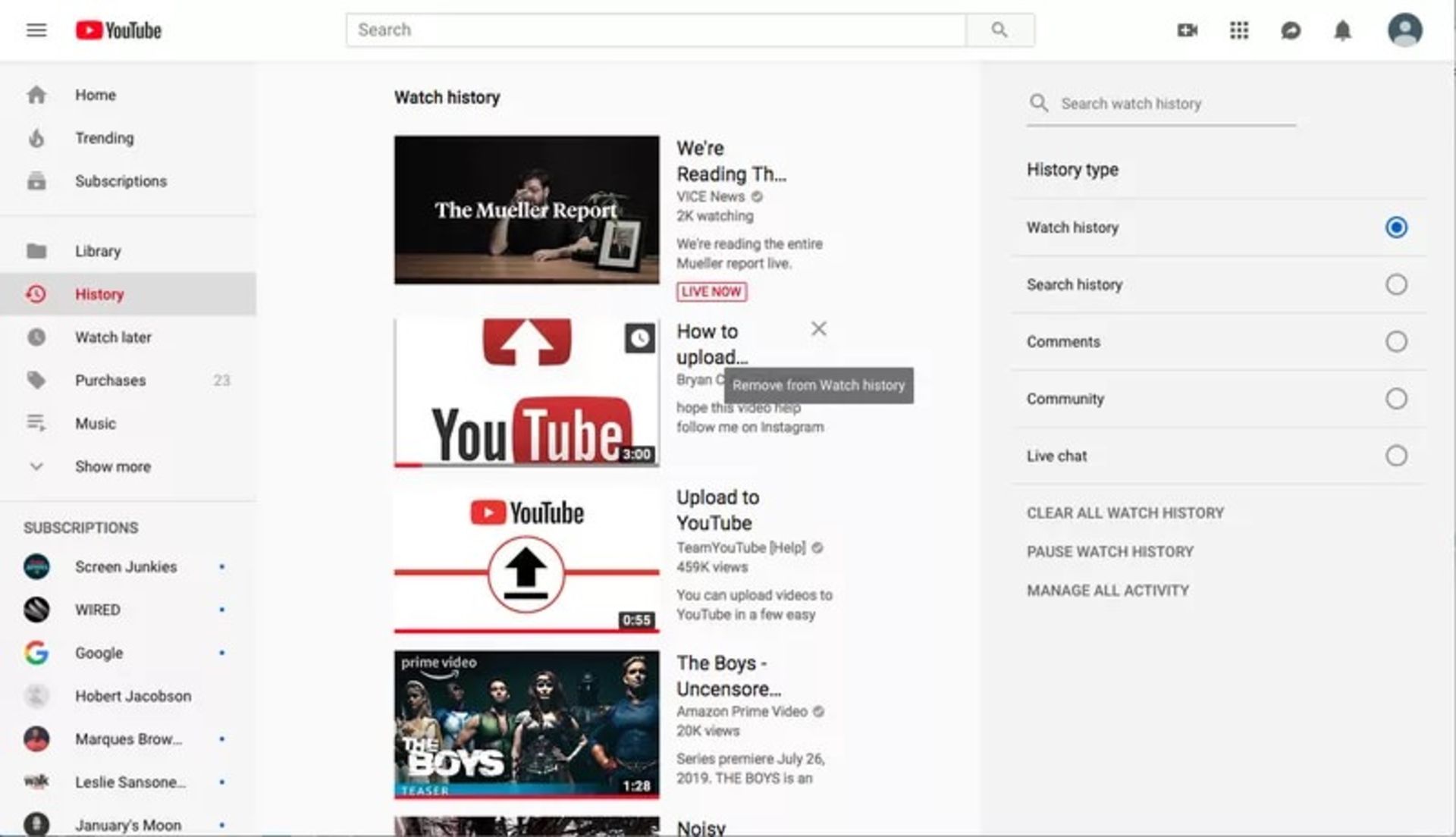This screenshot has height=837, width=1456.
Task: Select the Comments radio button
Action: [1396, 341]
